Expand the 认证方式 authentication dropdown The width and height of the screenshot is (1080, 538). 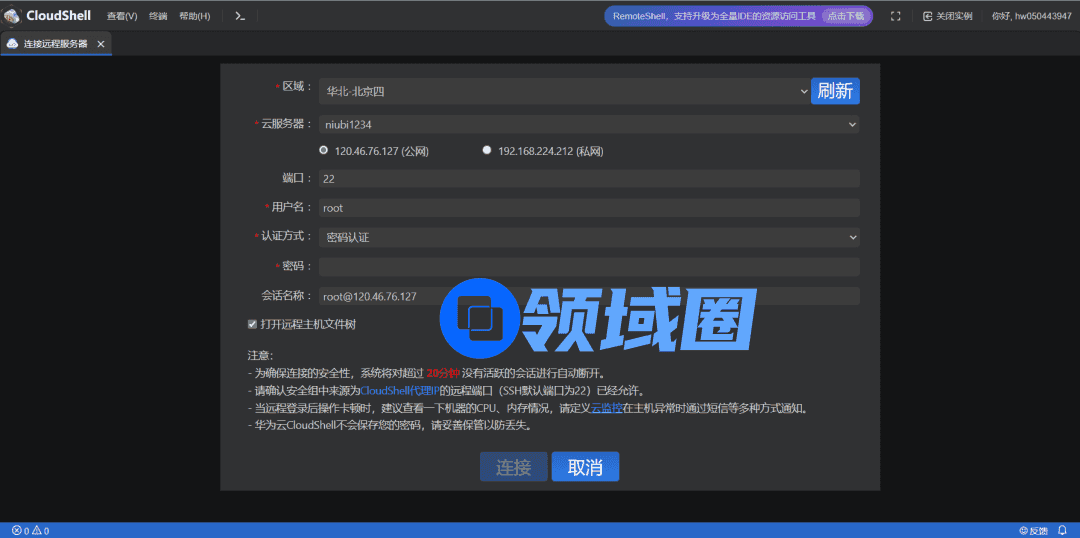[589, 237]
